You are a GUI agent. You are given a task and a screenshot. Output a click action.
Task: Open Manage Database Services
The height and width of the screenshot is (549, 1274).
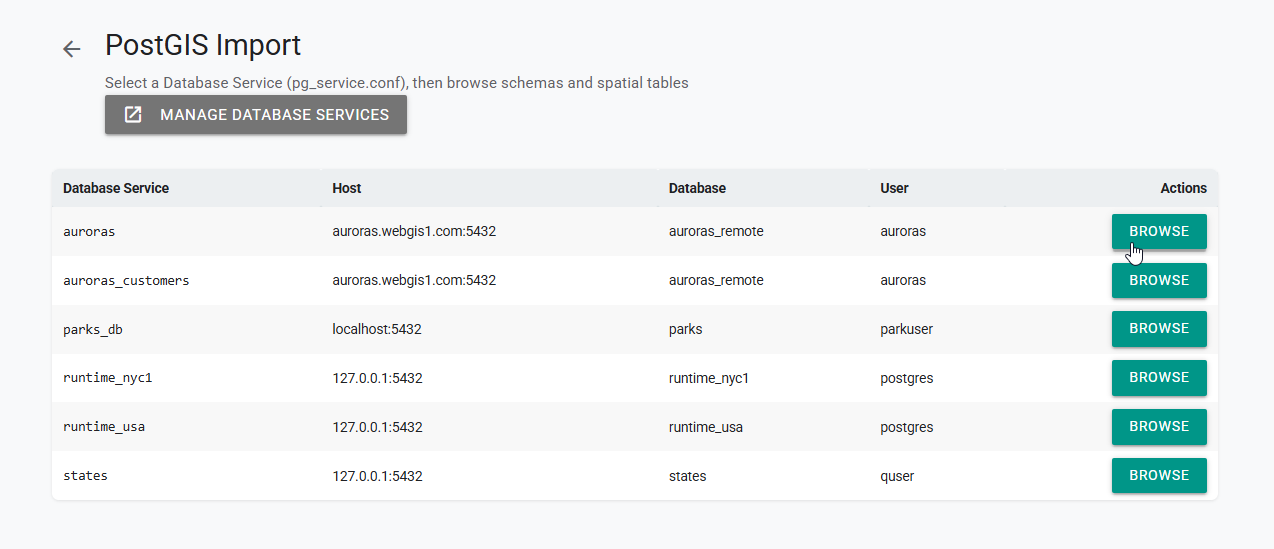256,115
